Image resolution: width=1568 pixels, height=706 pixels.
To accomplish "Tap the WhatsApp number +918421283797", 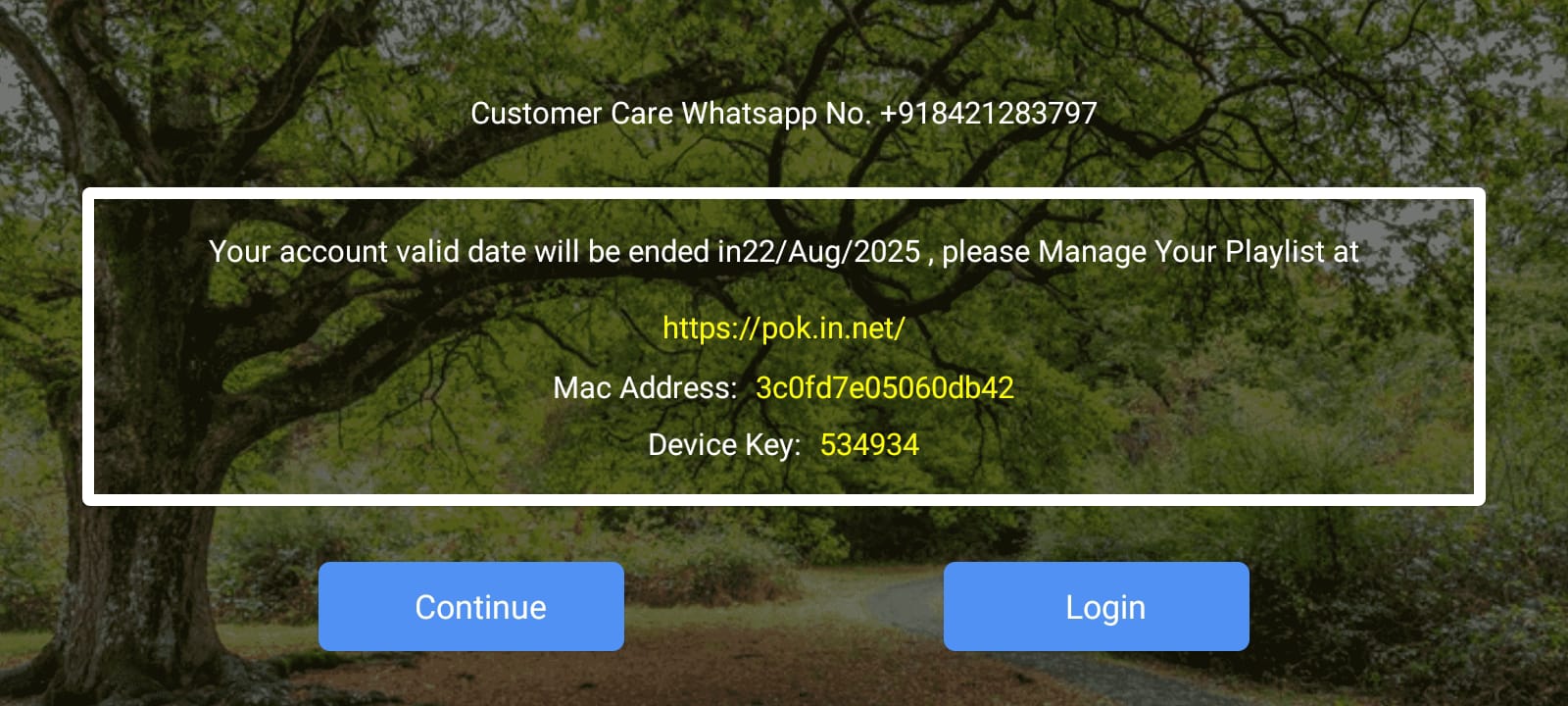I will pos(988,114).
